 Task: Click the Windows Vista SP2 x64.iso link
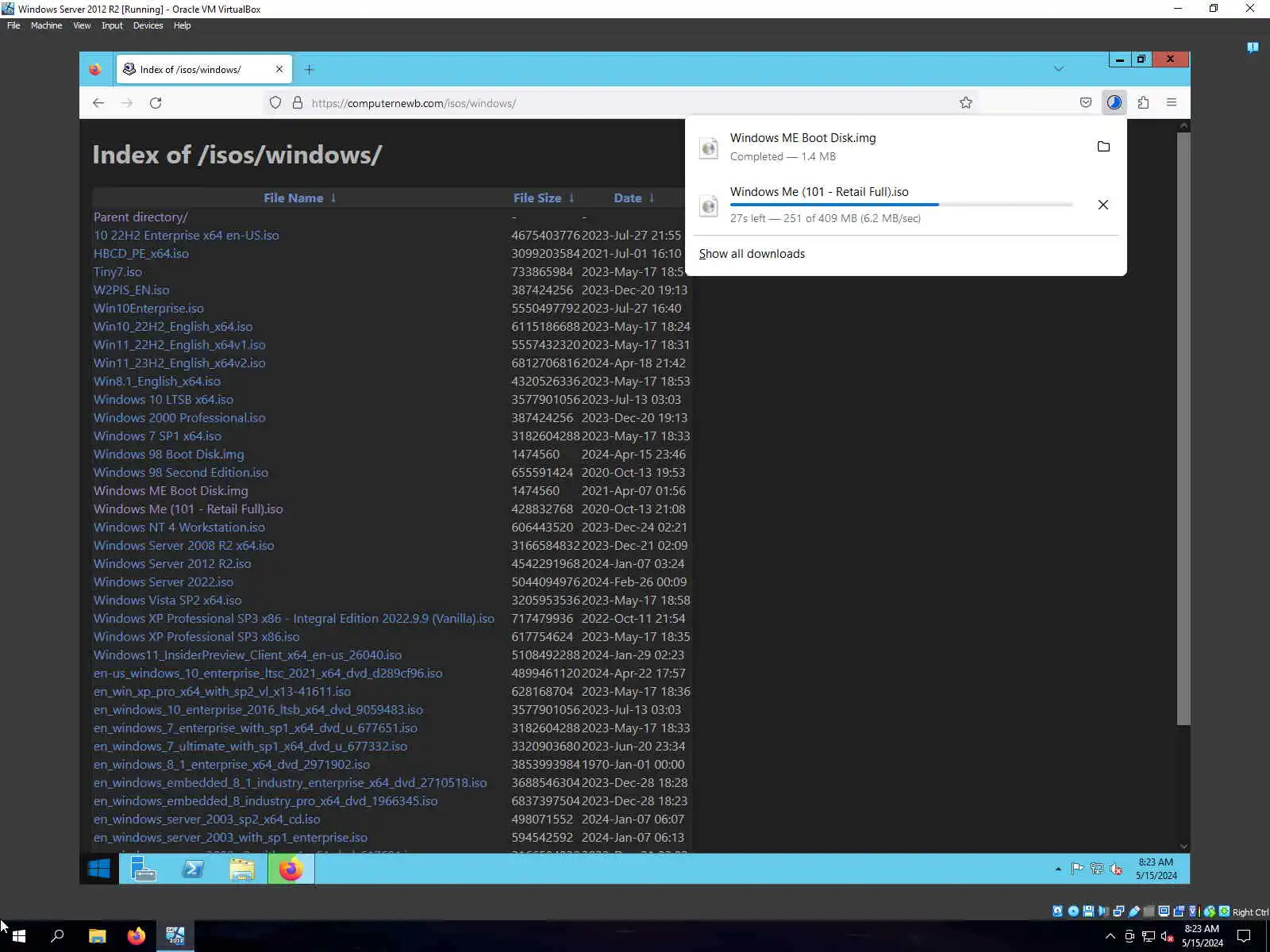click(167, 601)
